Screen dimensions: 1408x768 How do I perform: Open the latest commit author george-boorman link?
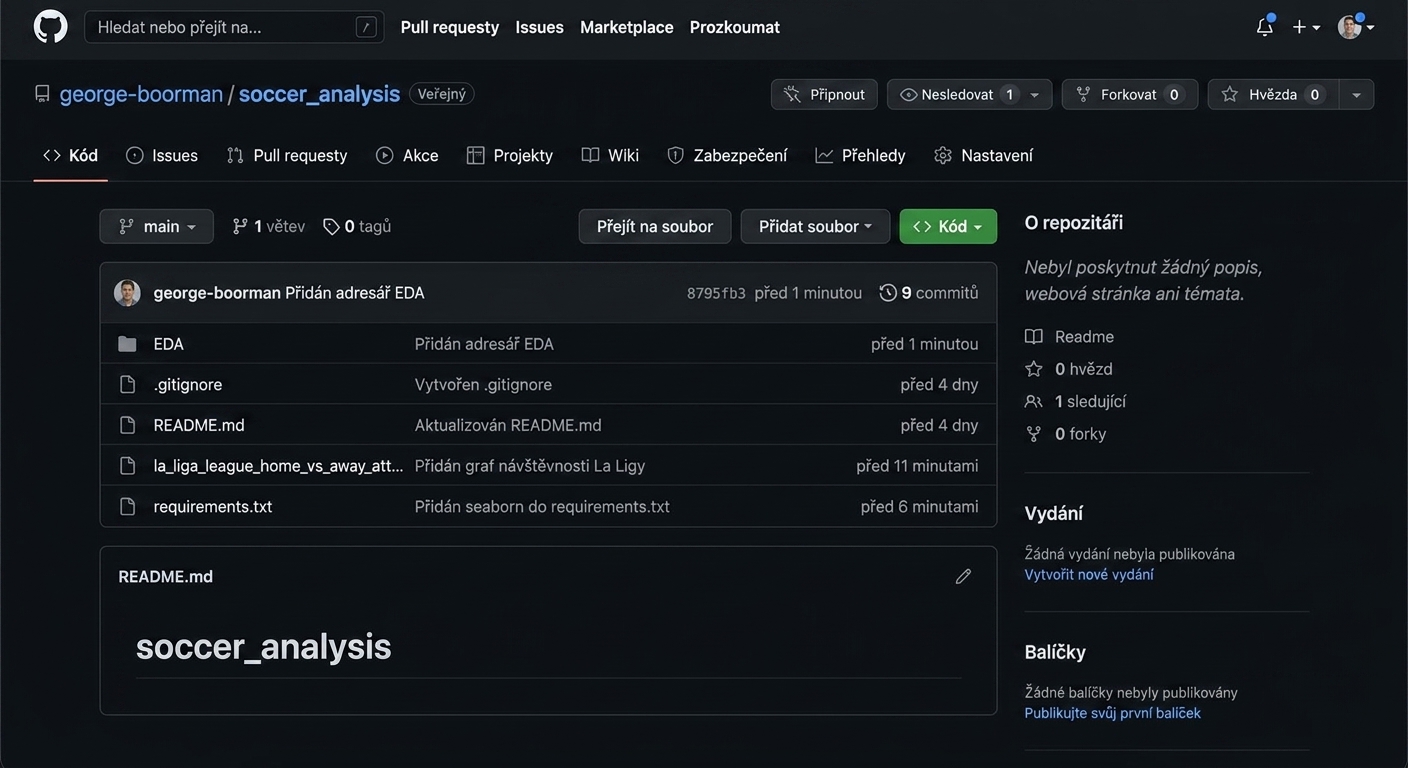[217, 293]
